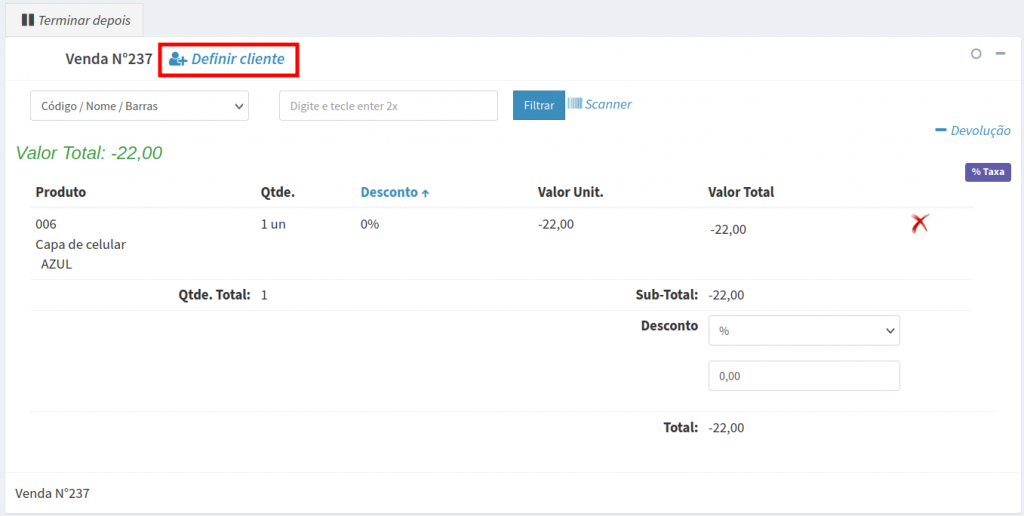
Task: Select the Capa de celular product row
Action: pos(80,244)
